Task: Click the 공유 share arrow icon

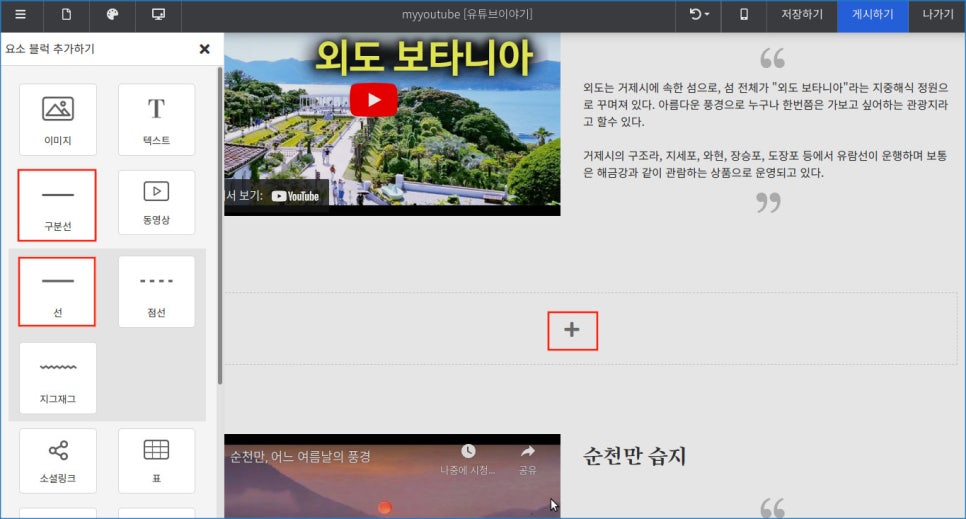Action: 527,452
